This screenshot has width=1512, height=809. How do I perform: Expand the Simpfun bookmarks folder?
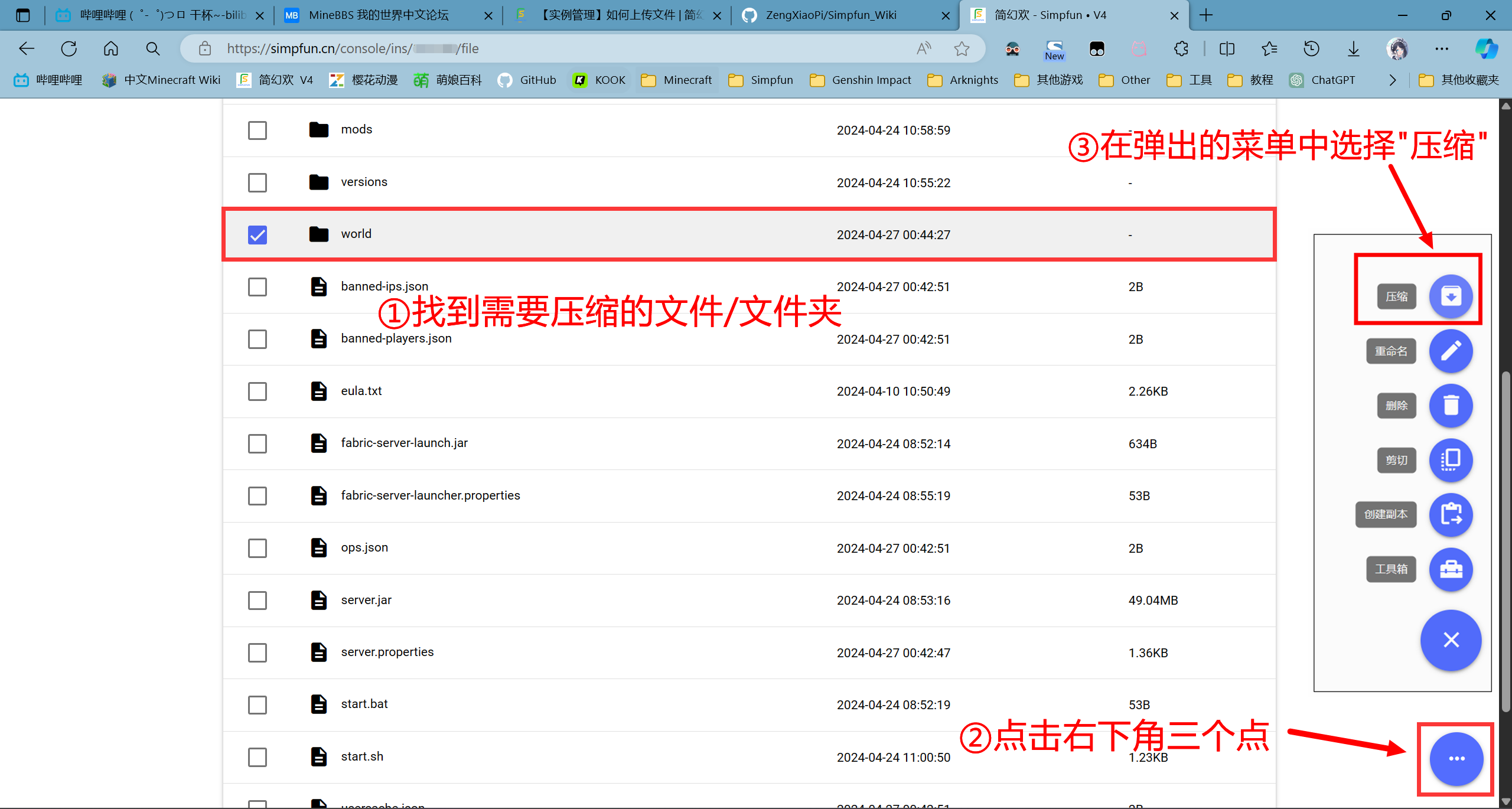761,80
